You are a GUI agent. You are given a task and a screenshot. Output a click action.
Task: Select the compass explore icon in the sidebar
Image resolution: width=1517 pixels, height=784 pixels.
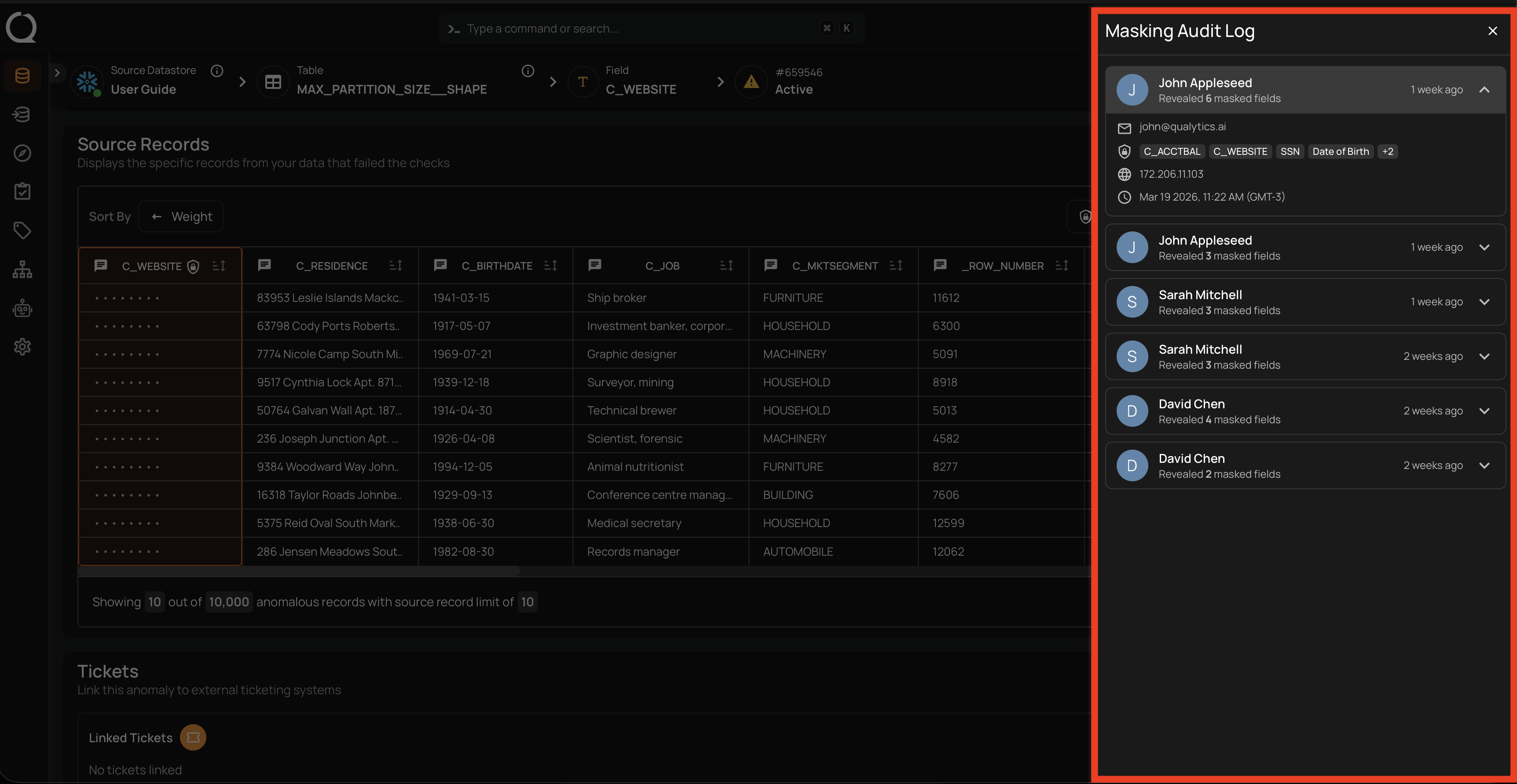point(22,153)
